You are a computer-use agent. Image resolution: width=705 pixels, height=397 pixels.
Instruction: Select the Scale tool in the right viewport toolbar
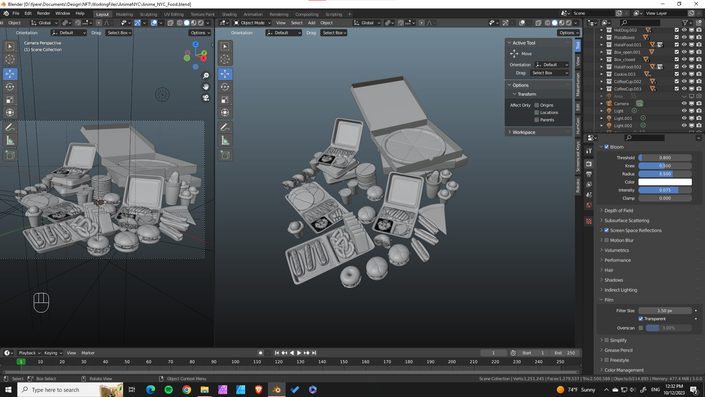[x=225, y=100]
